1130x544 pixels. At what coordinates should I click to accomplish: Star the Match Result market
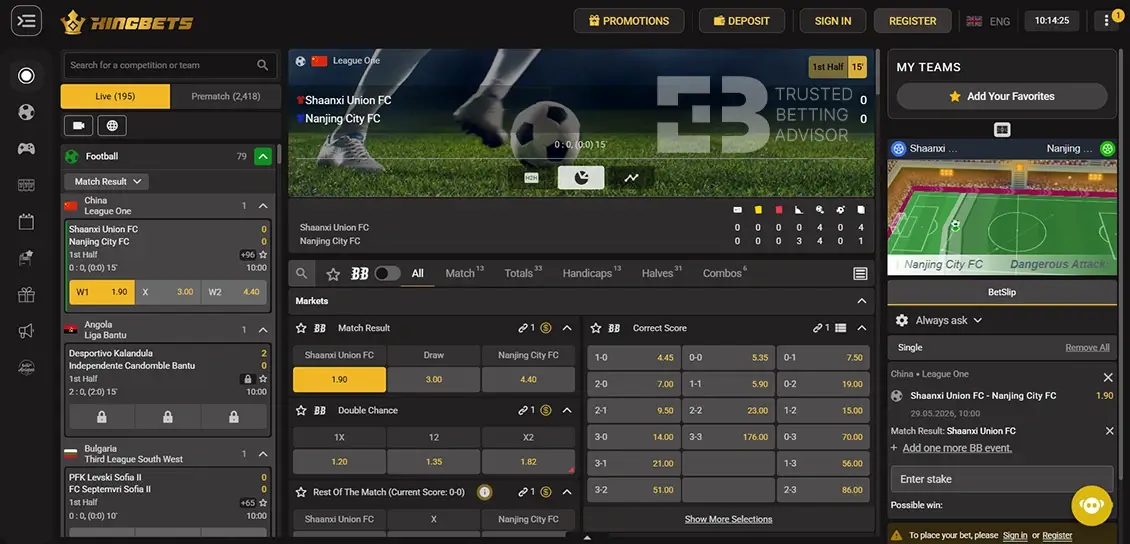pyautogui.click(x=301, y=328)
